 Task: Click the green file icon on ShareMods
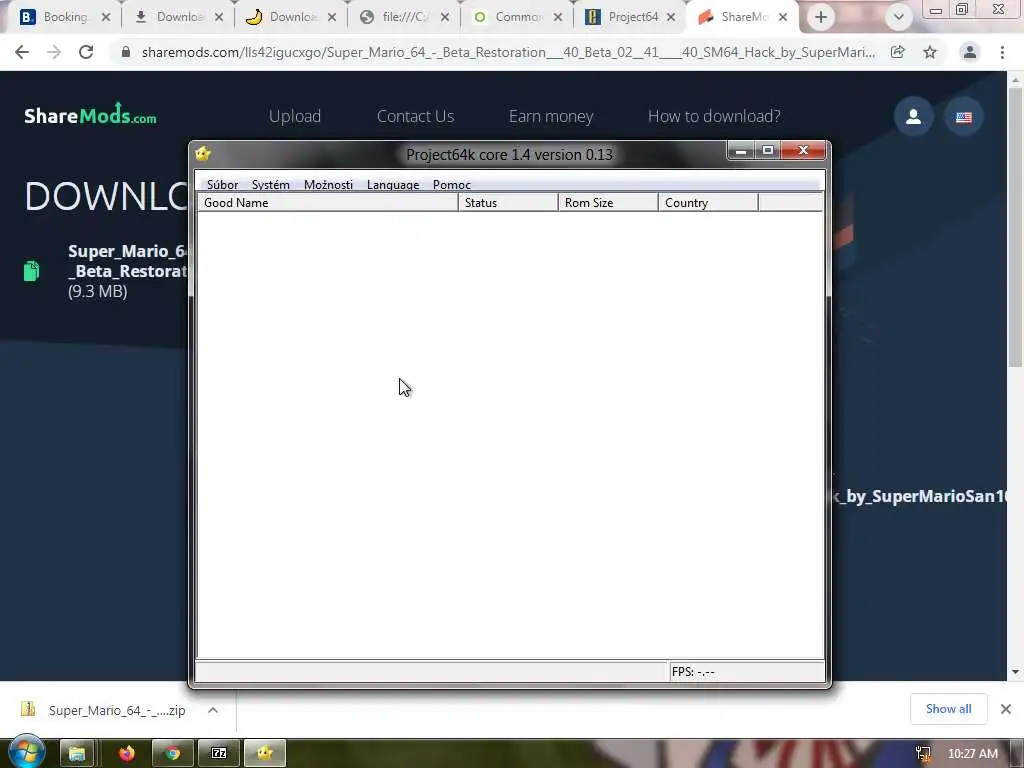[31, 270]
